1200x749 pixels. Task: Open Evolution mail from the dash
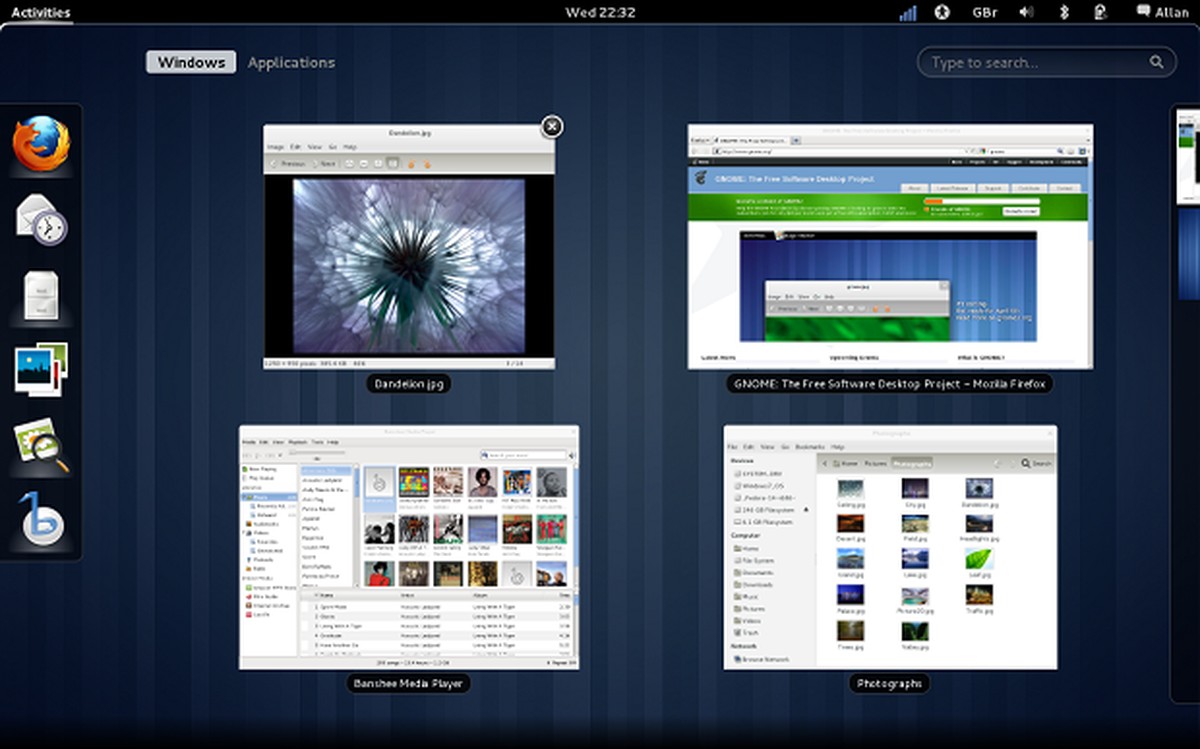40,218
